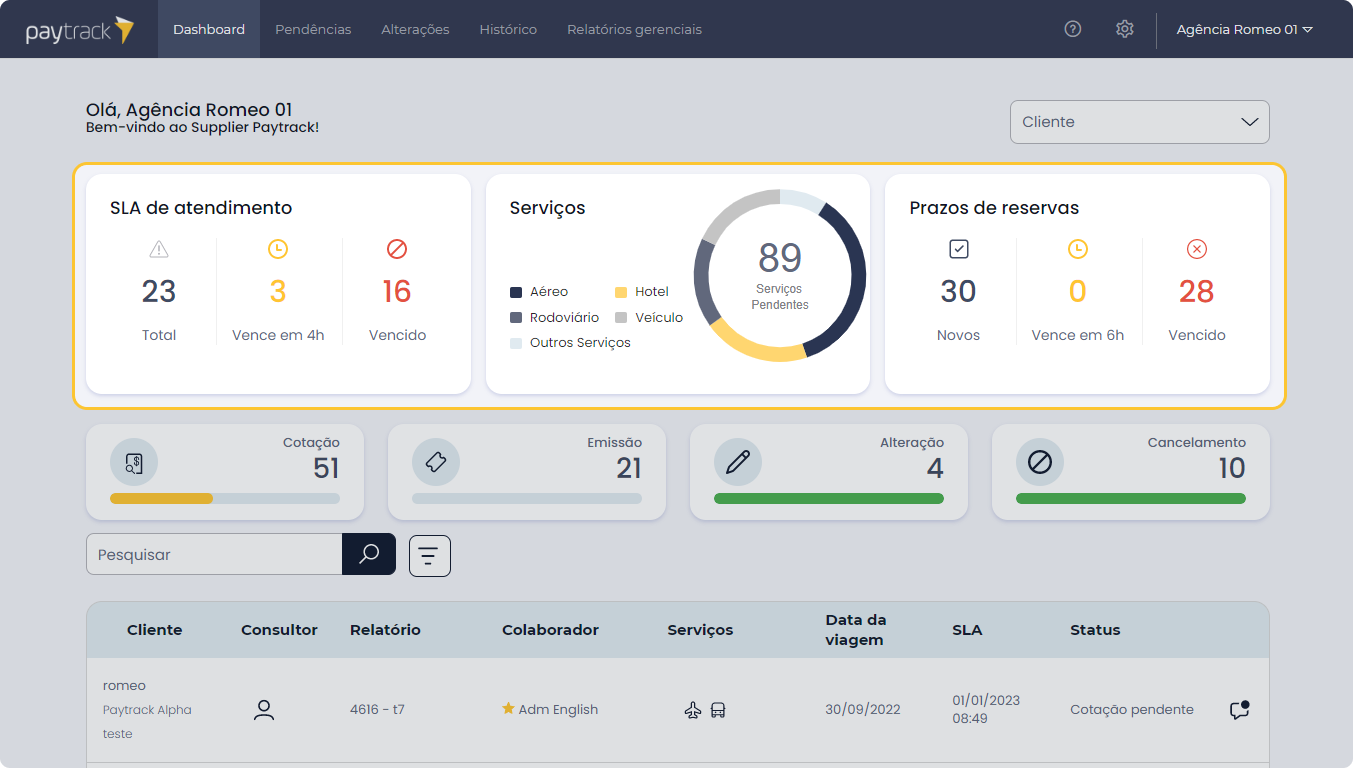
Task: Click the Novos value 30
Action: (x=958, y=291)
